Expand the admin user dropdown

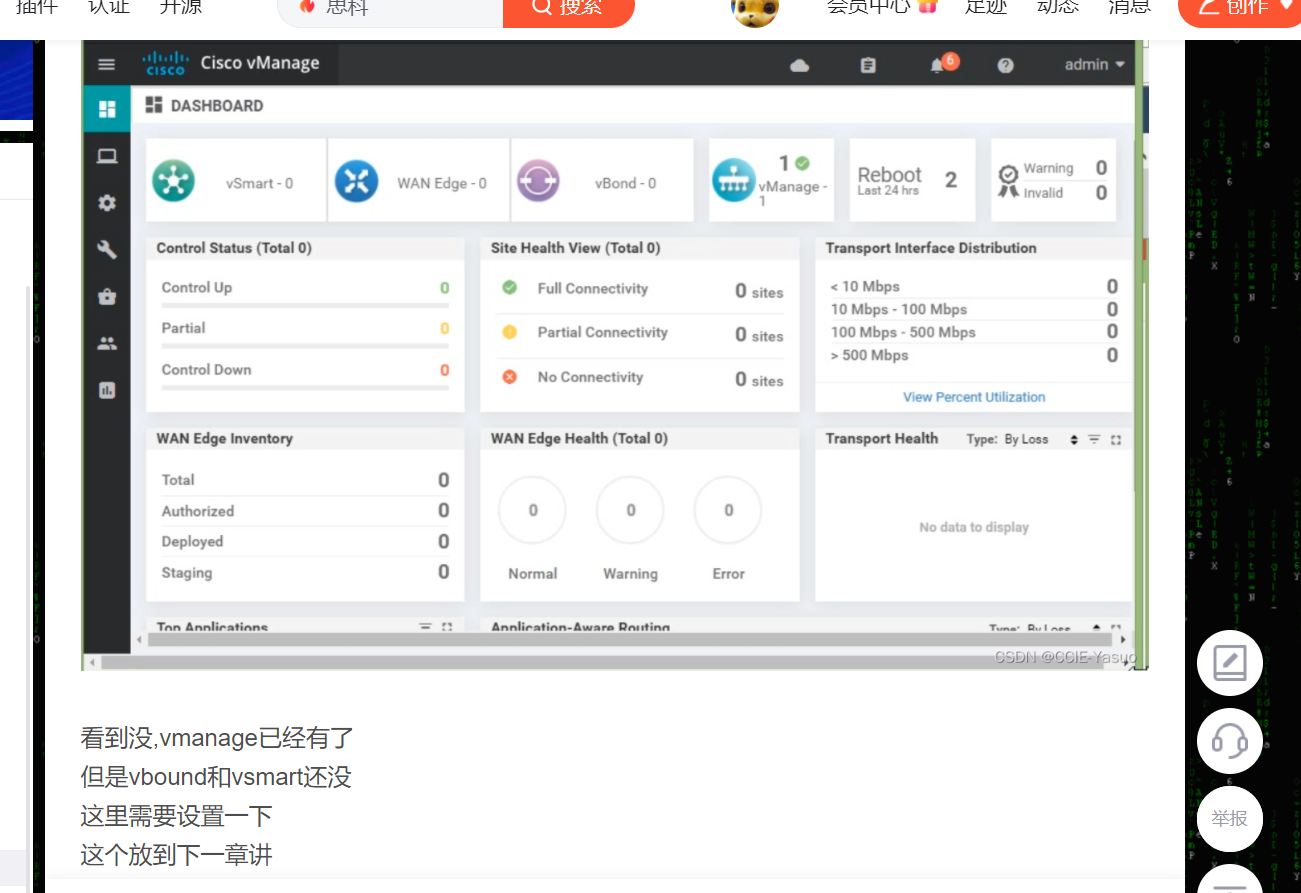[1094, 64]
